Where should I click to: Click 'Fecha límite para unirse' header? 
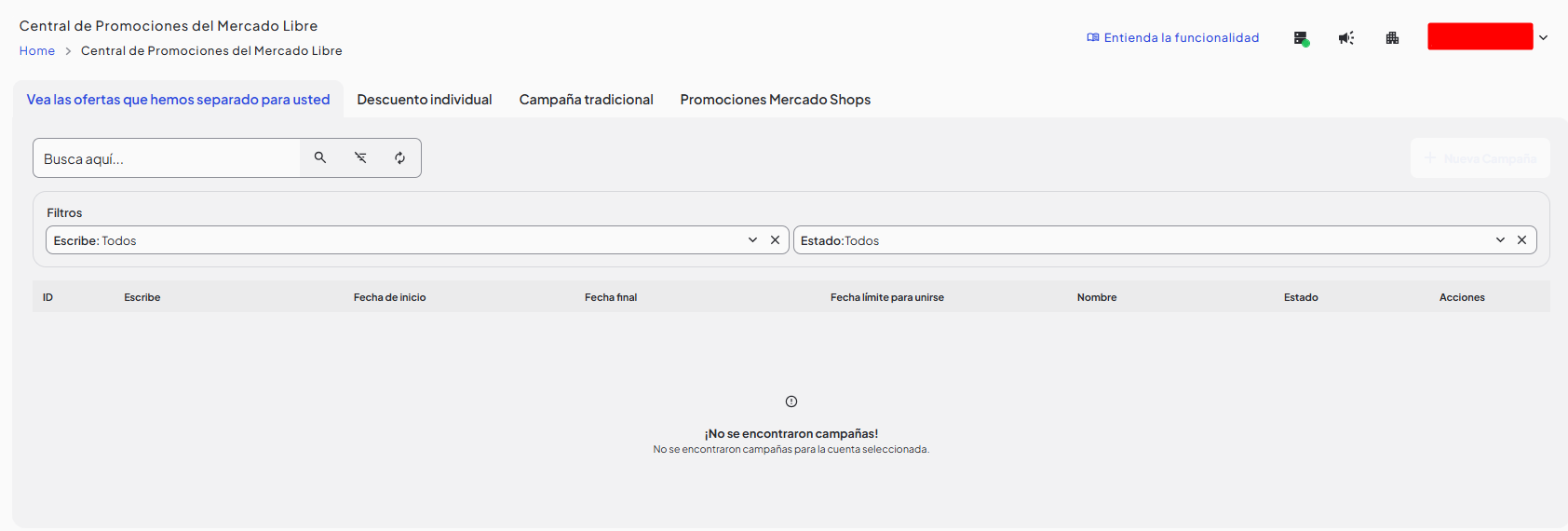coord(887,297)
